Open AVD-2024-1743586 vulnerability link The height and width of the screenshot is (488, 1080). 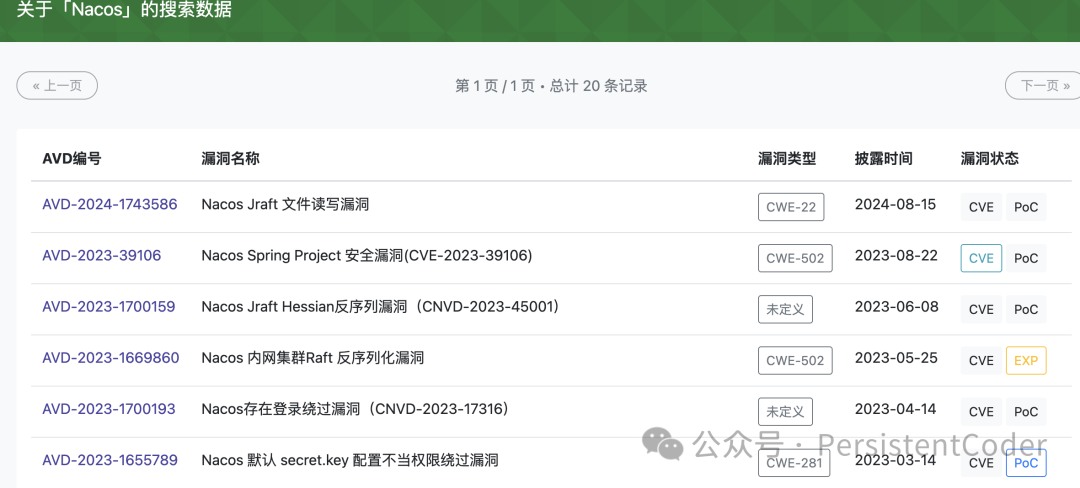tap(110, 204)
